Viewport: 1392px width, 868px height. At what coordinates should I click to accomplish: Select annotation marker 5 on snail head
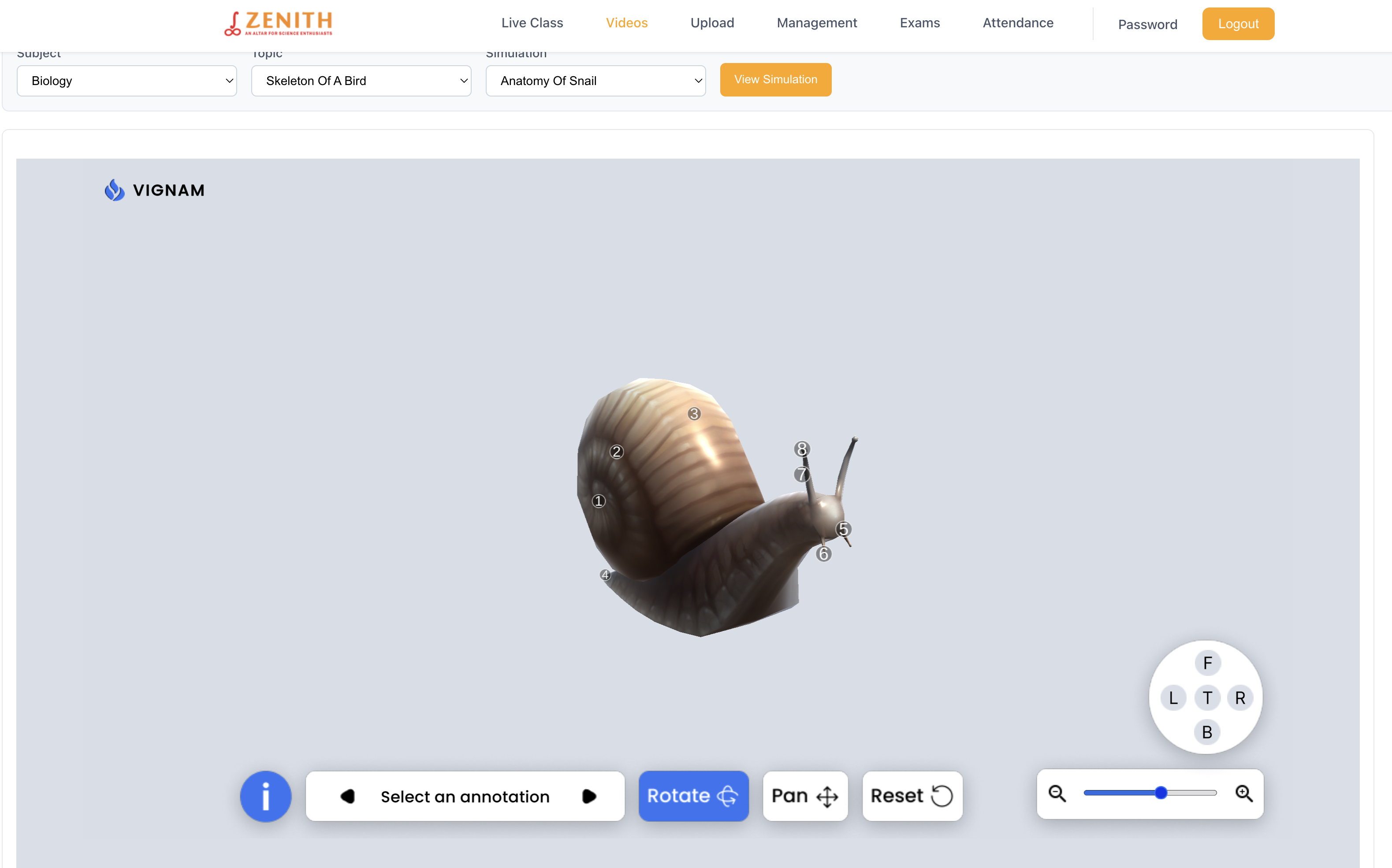843,529
